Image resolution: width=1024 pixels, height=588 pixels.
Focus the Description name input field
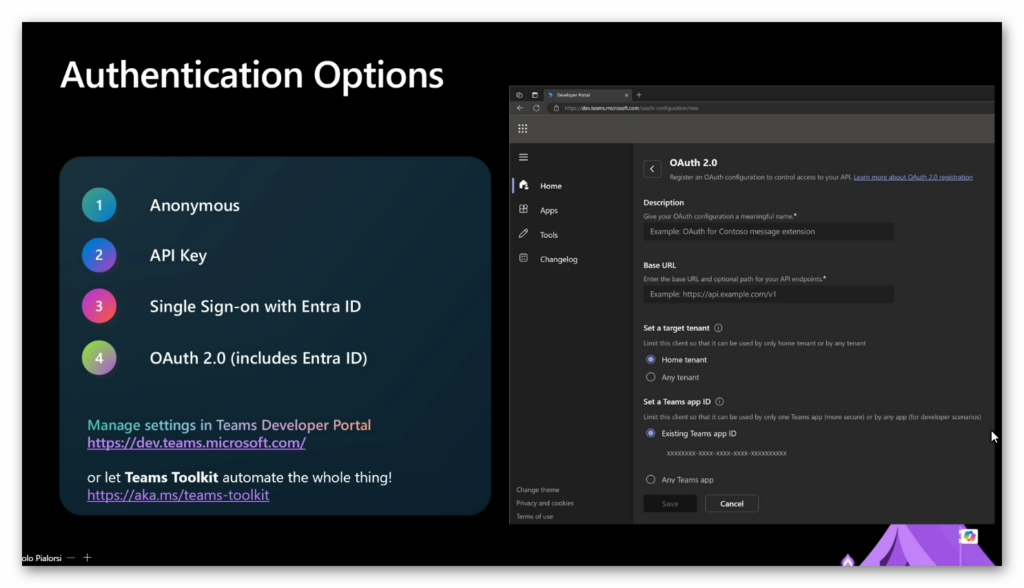[768, 231]
